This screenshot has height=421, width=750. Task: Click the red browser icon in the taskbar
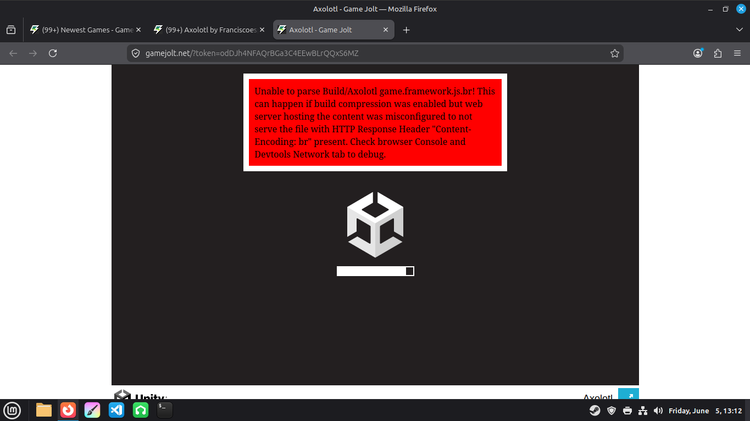[68, 410]
